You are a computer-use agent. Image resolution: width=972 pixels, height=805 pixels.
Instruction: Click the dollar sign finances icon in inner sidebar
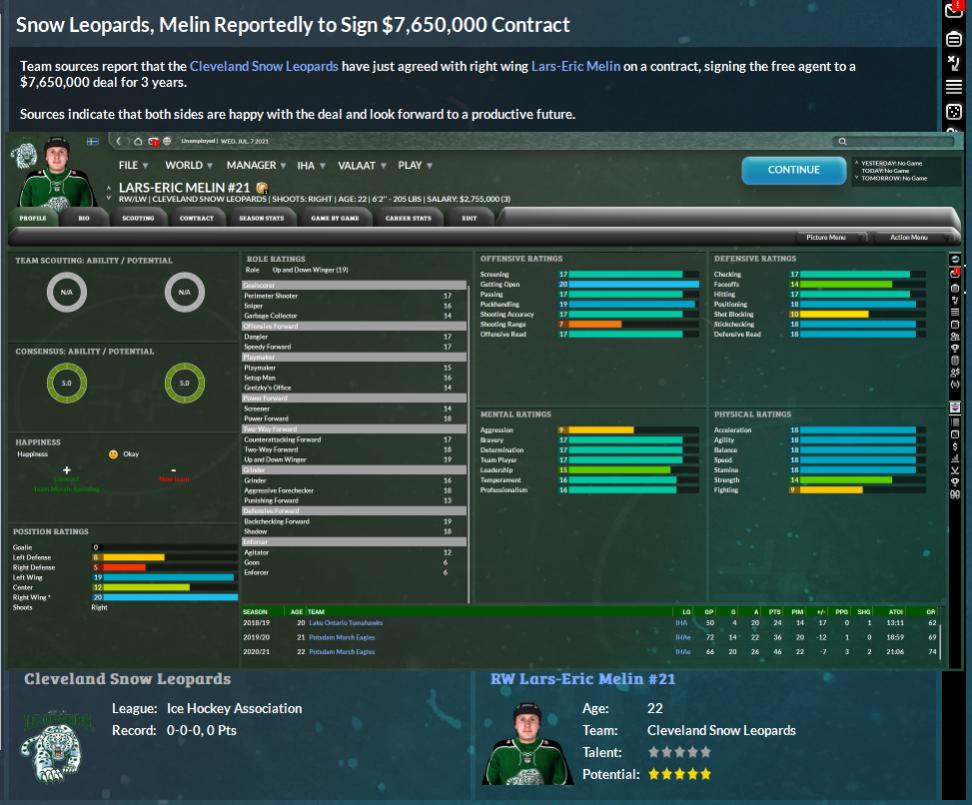click(955, 446)
